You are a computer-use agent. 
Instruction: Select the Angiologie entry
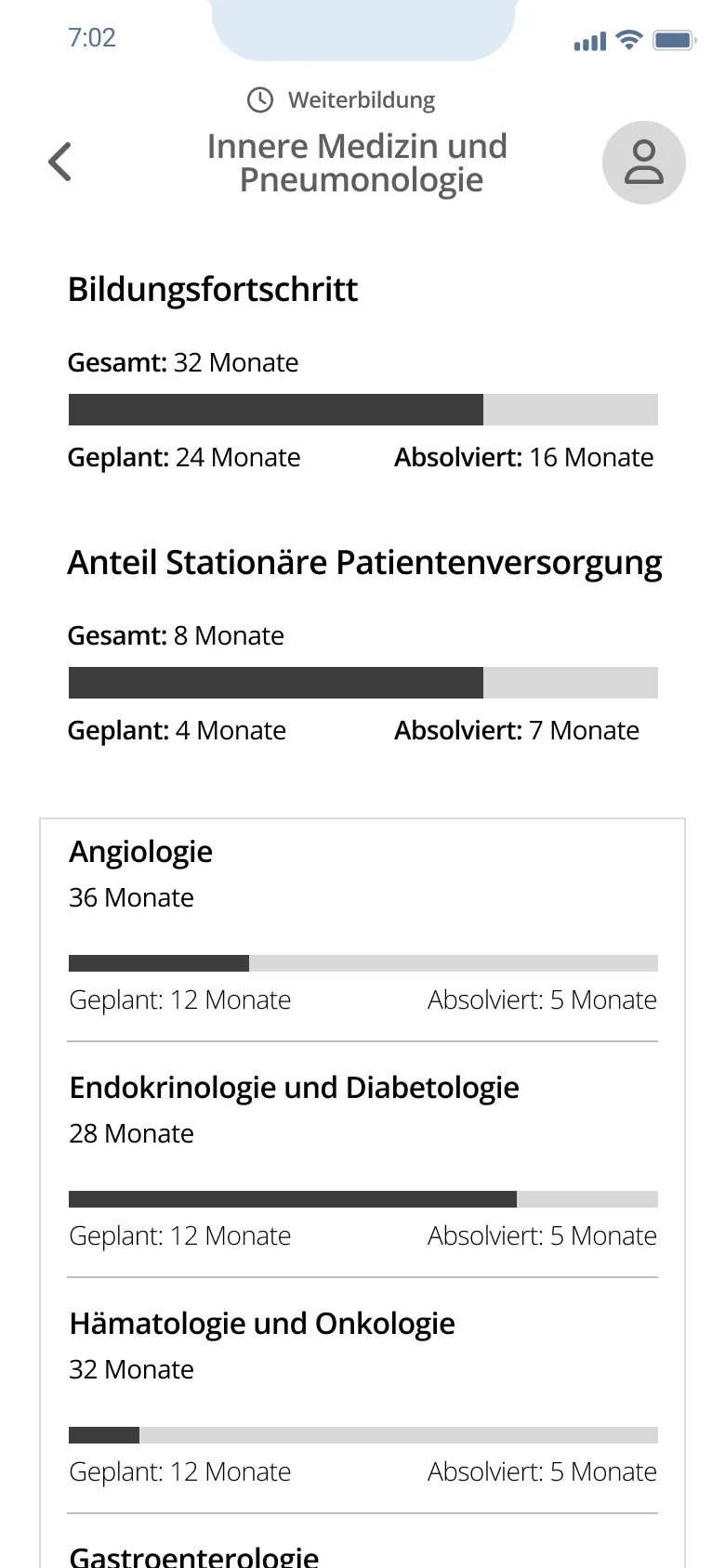click(x=141, y=852)
